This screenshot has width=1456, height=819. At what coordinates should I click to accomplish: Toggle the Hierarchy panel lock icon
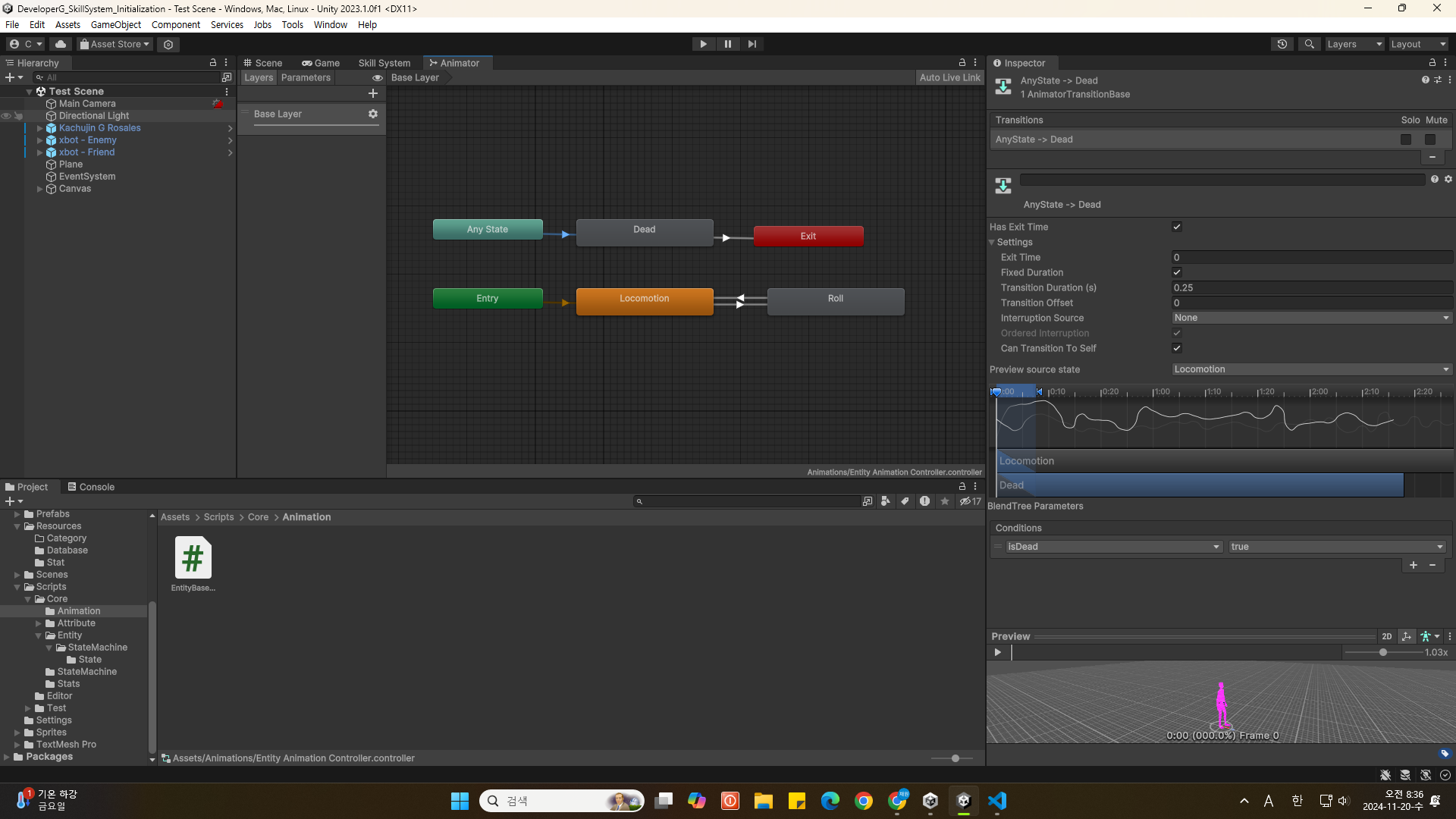coord(213,63)
